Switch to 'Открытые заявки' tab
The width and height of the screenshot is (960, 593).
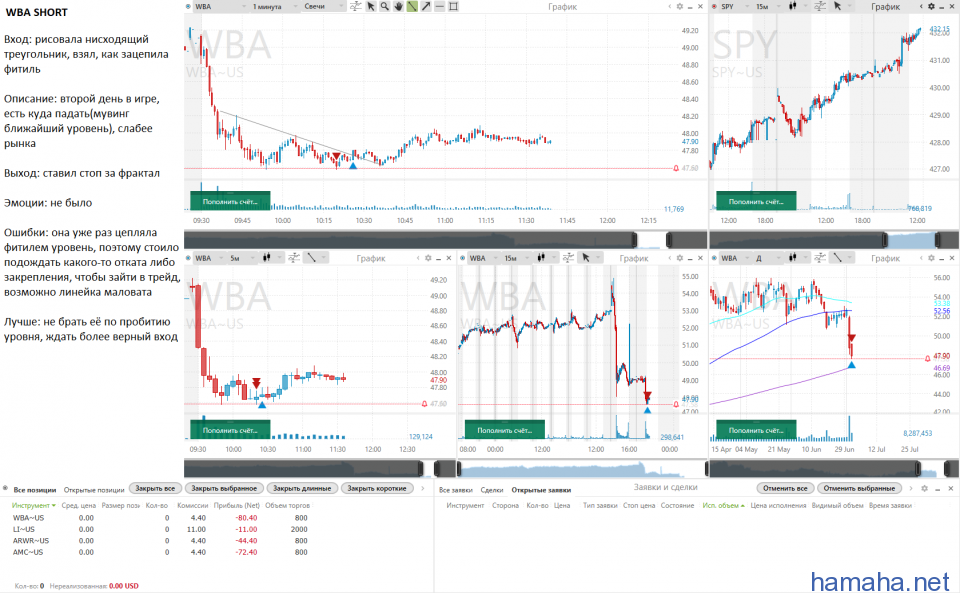point(541,490)
